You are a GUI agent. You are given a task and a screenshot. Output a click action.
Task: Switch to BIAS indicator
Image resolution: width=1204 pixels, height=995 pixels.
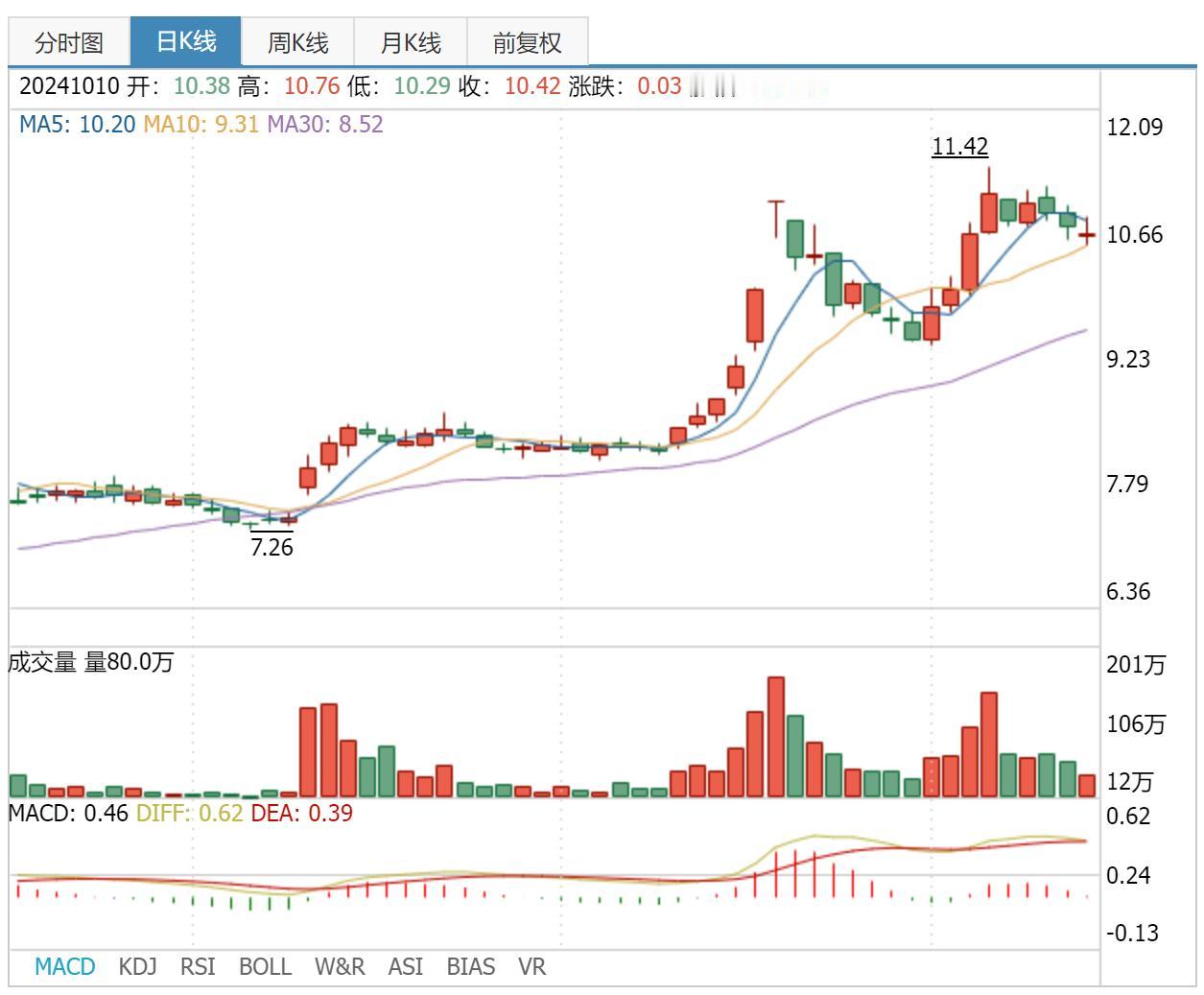click(470, 966)
